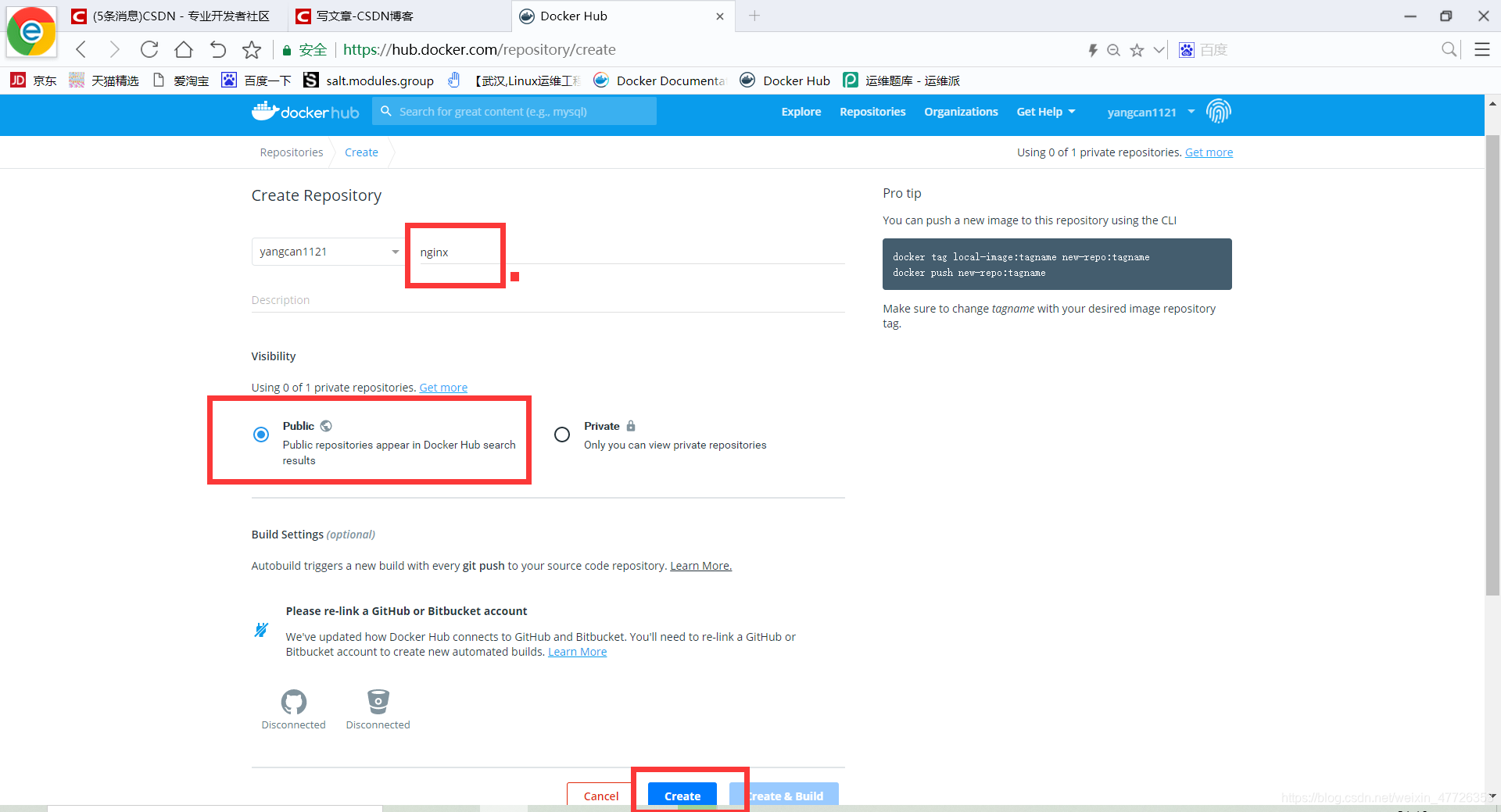
Task: Click the 武汉,Linux运维 bookmark
Action: [515, 80]
